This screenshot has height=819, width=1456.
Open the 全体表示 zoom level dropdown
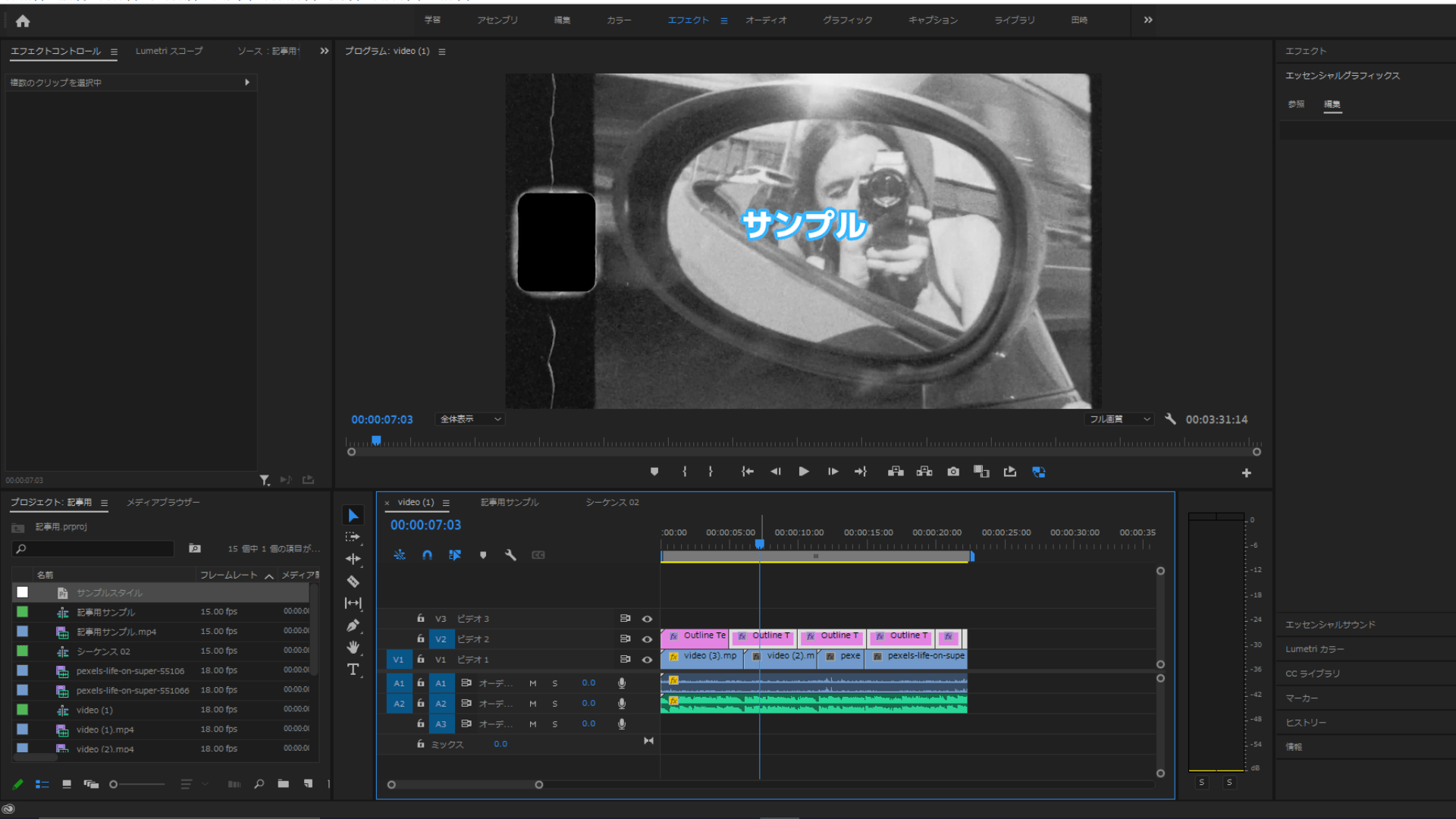(470, 419)
